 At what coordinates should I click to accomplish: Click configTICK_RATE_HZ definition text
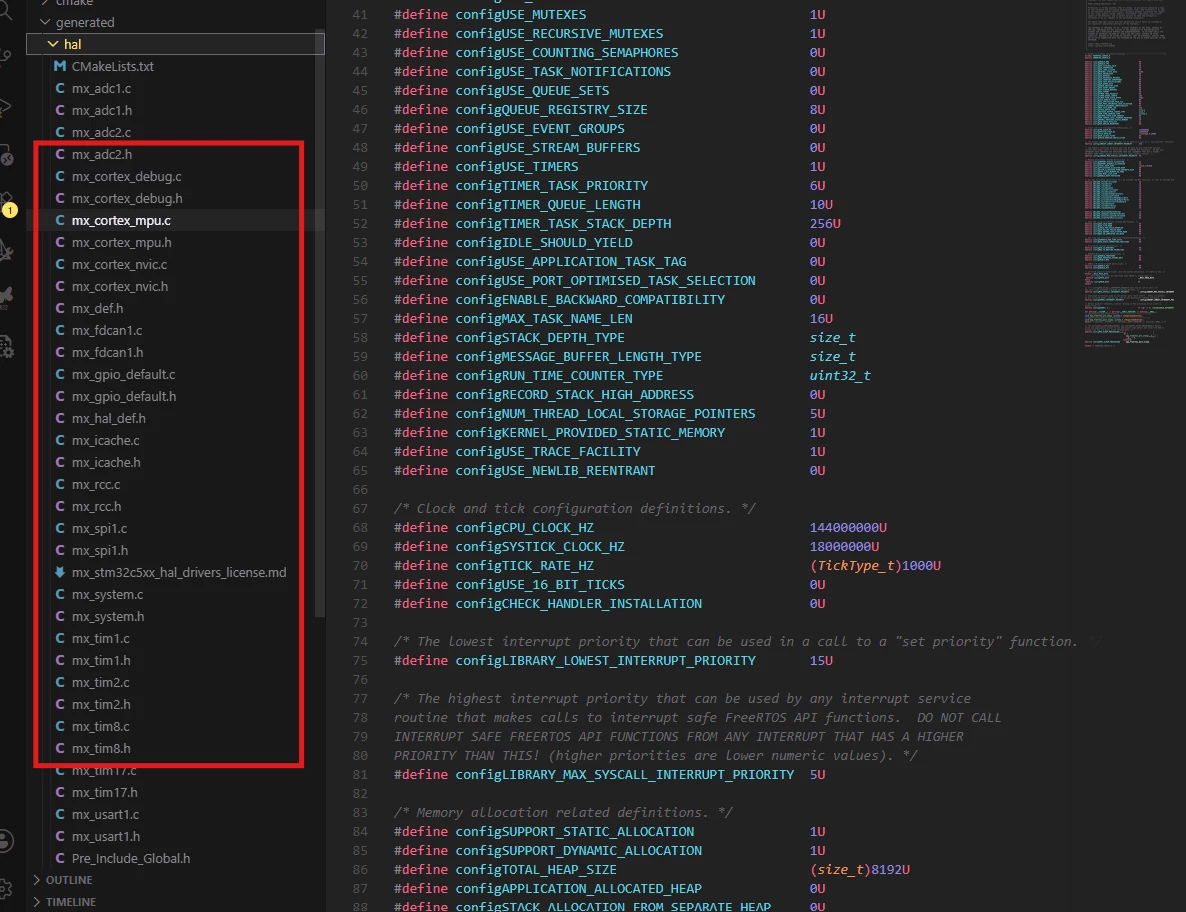point(524,566)
